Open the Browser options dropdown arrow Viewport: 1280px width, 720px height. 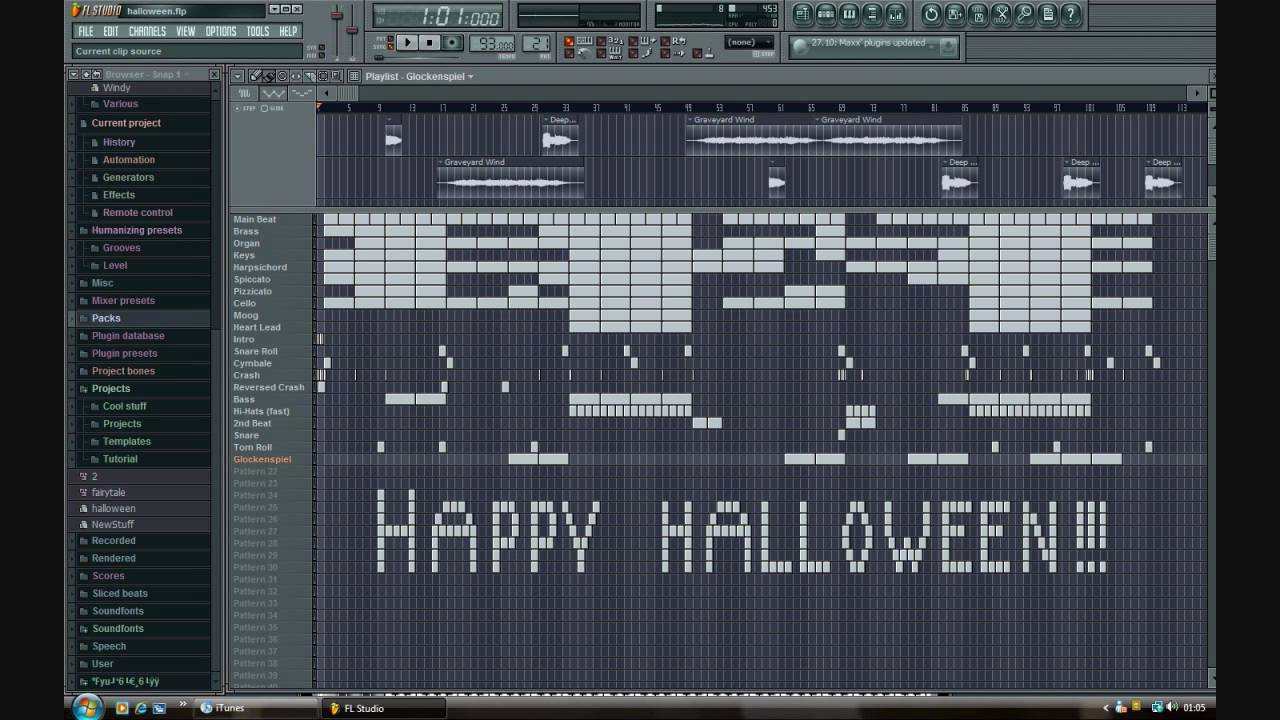tap(73, 75)
